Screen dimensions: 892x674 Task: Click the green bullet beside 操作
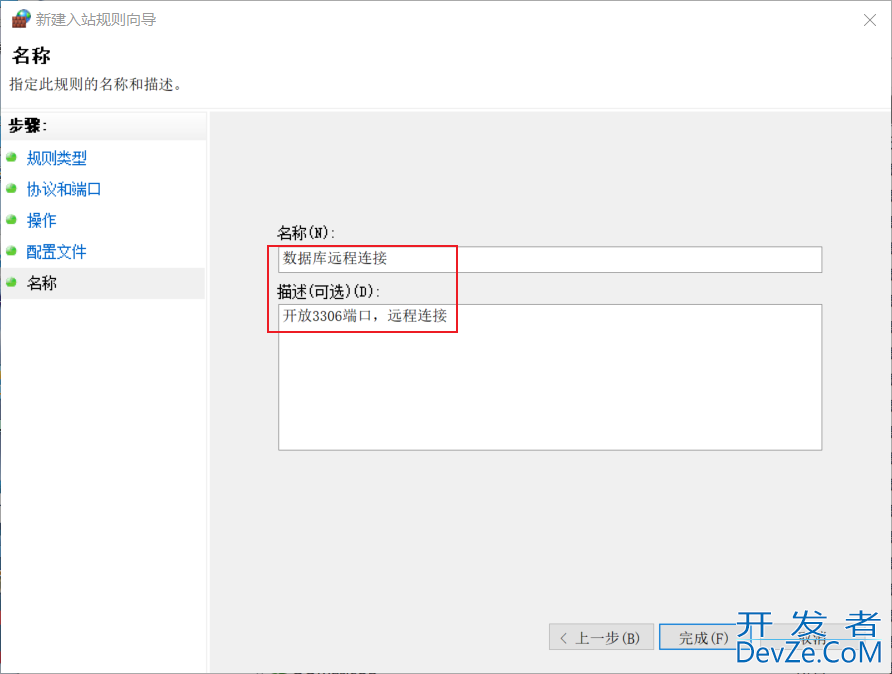pyautogui.click(x=11, y=220)
